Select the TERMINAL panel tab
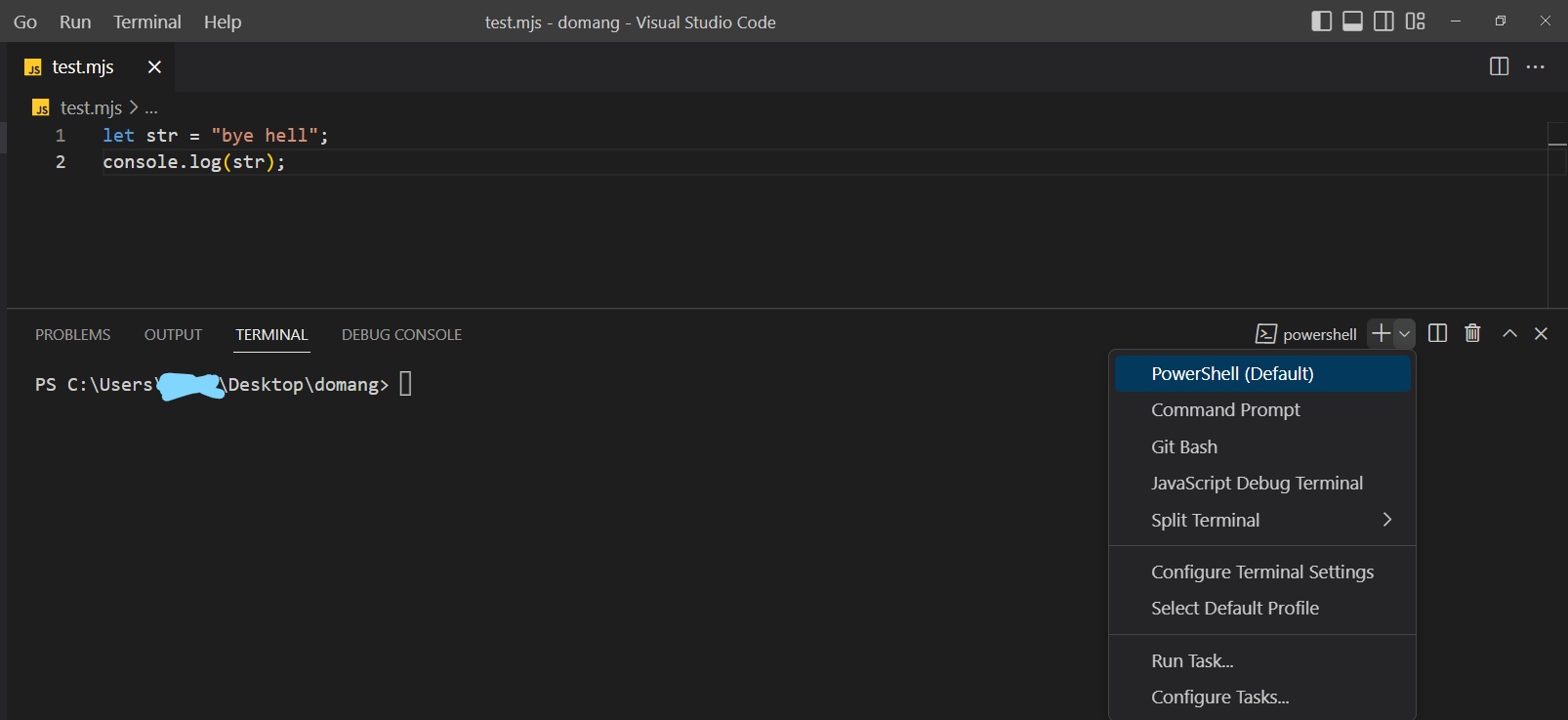This screenshot has height=720, width=1568. pyautogui.click(x=271, y=334)
